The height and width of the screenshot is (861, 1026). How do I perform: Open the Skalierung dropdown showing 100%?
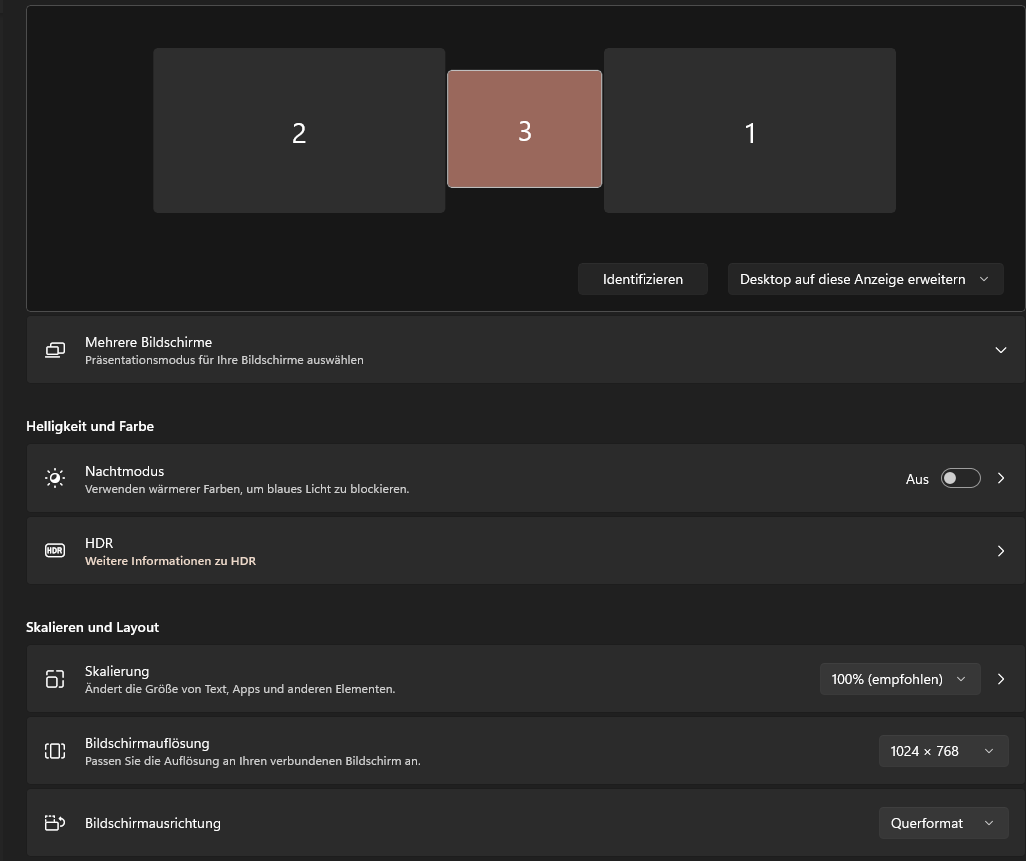click(899, 679)
